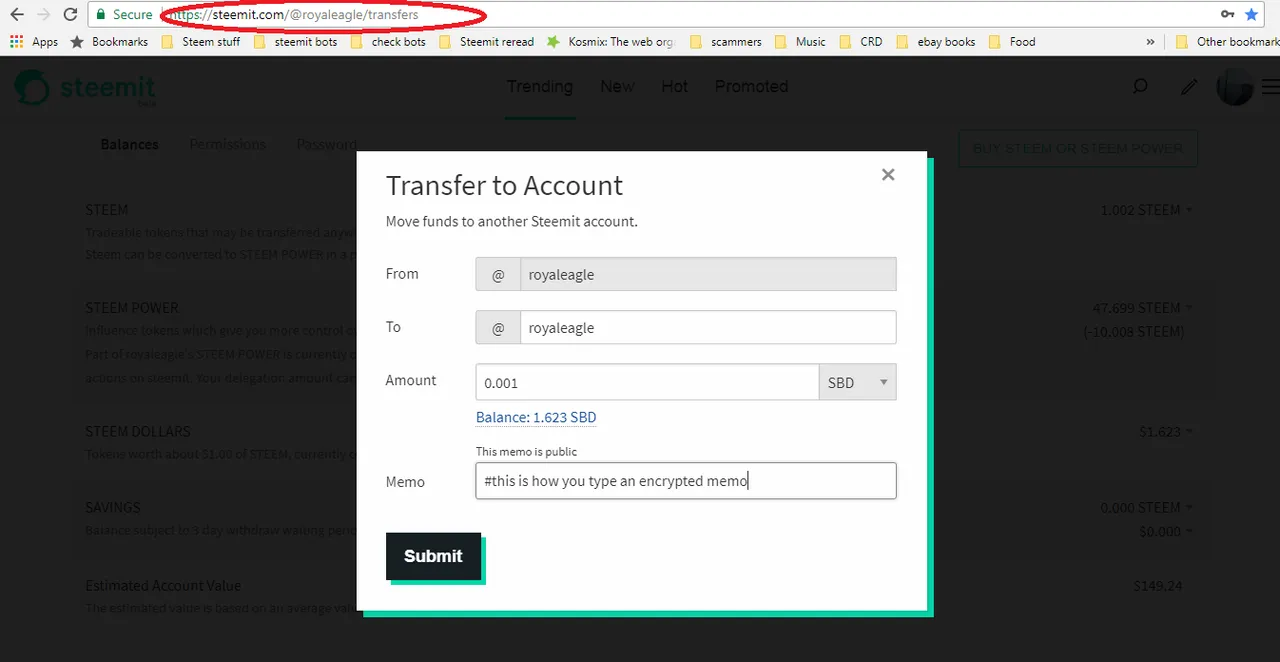The height and width of the screenshot is (662, 1280).
Task: Open the 1.002 STEEM balance dropdown
Action: [1147, 210]
